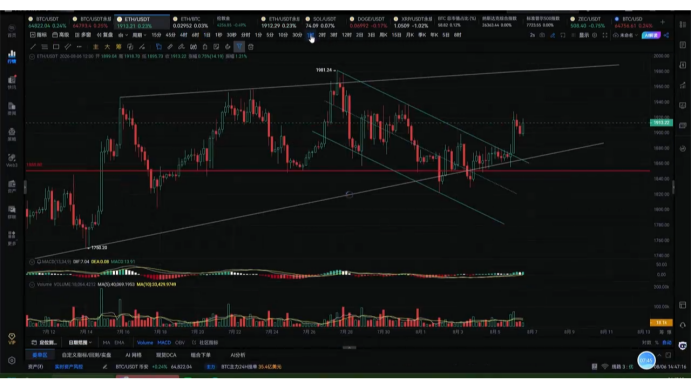Screen dimensions: 692x389
Task: Click the share icon beside AI button
Action: 666,35
